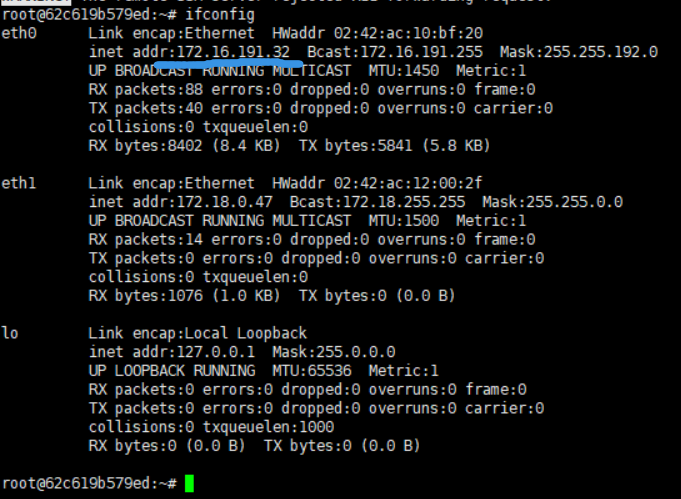Click the green terminal cursor block
The width and height of the screenshot is (681, 499).
click(x=190, y=483)
